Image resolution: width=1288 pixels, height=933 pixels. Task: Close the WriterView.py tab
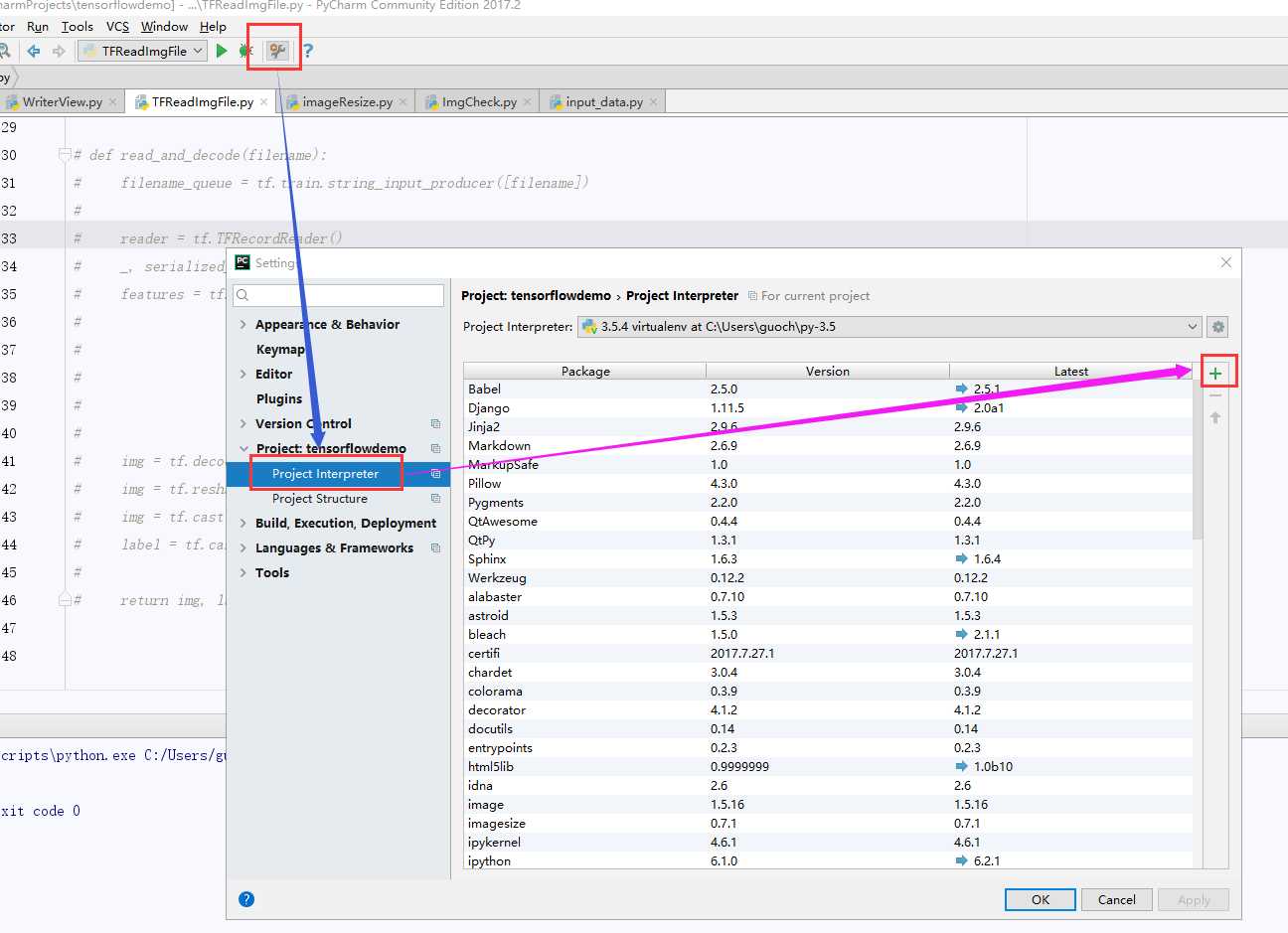(x=113, y=102)
